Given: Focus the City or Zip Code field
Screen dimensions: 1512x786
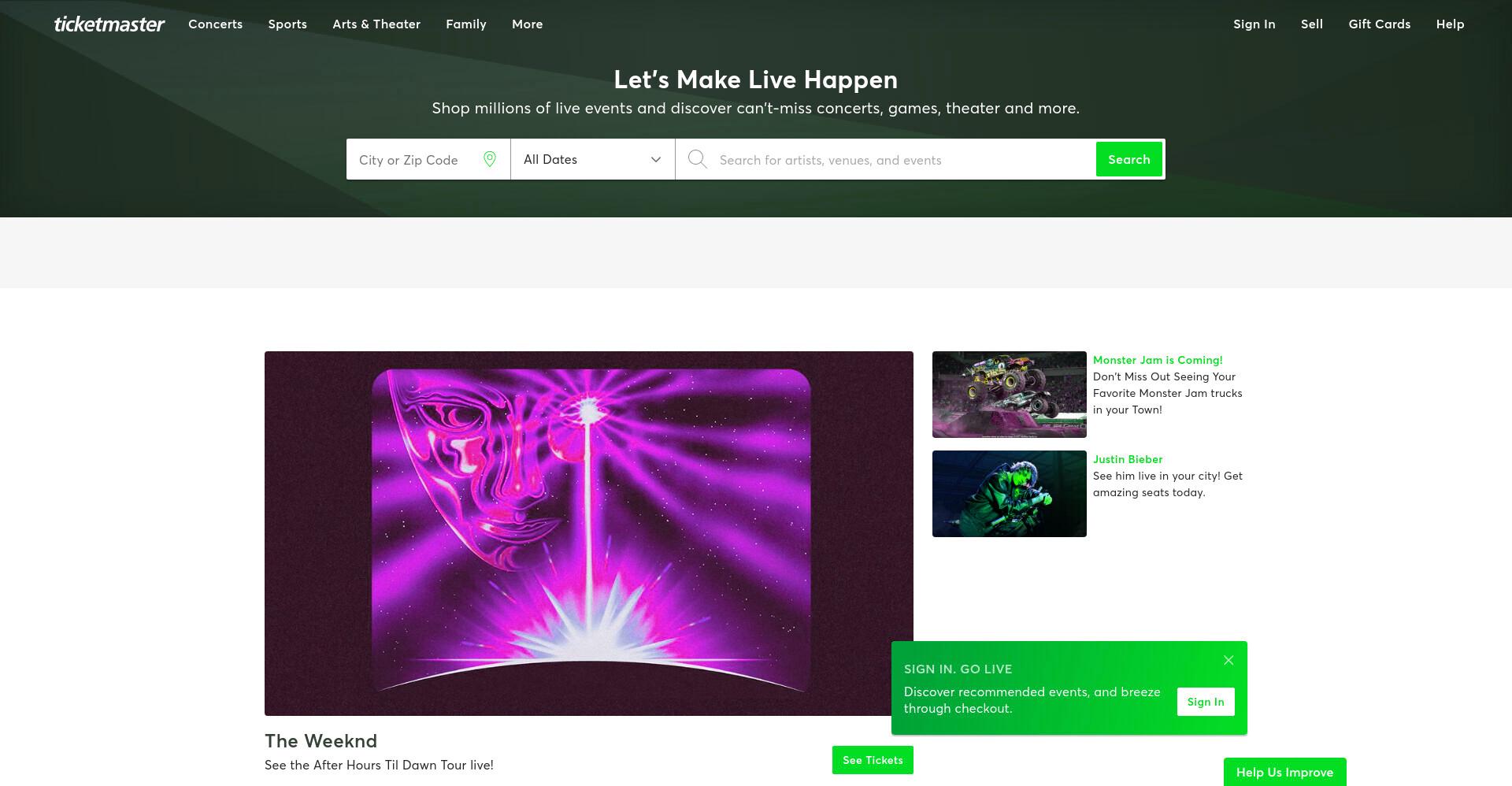Looking at the screenshot, I should pos(417,159).
